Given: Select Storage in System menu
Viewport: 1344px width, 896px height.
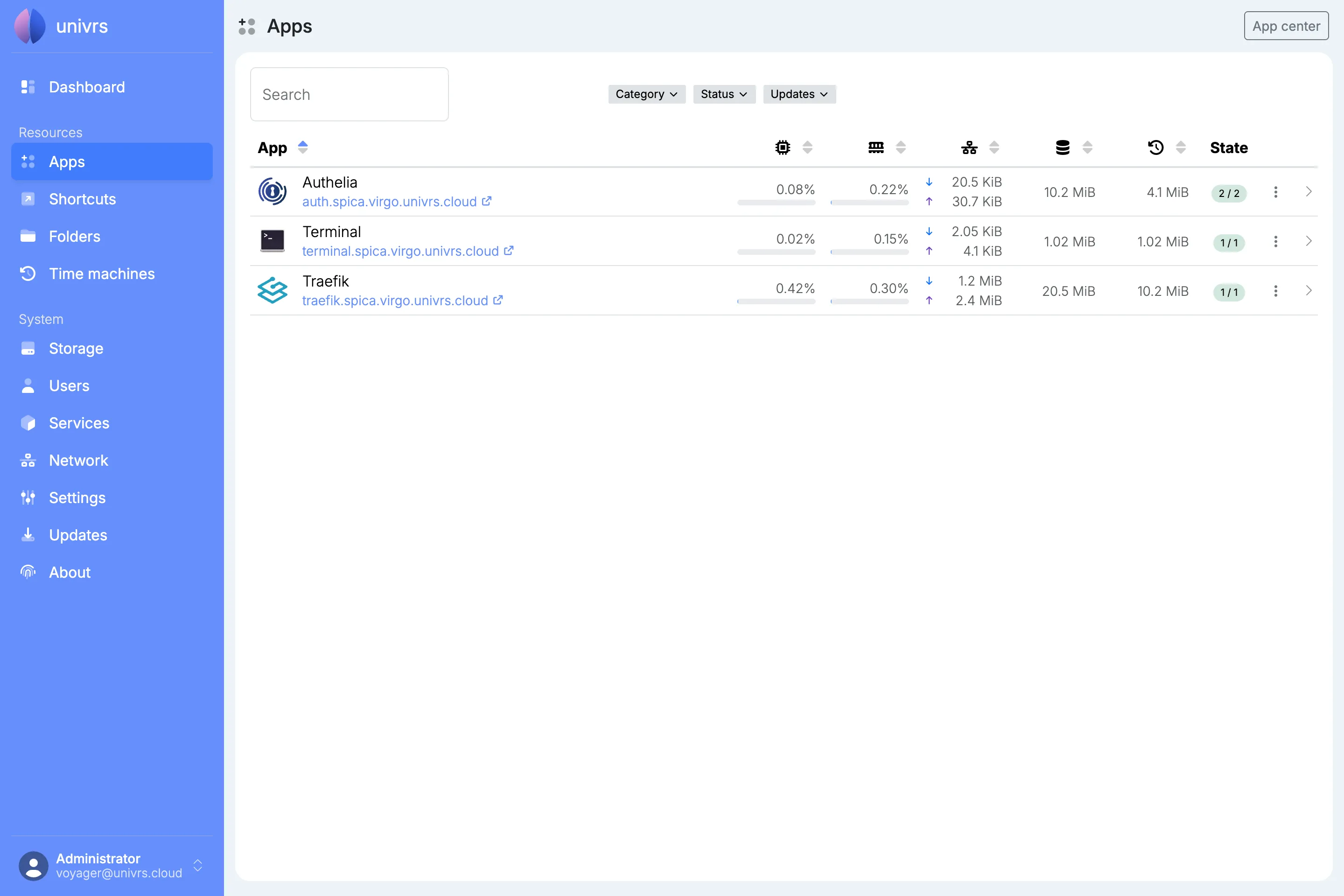Looking at the screenshot, I should 112,348.
